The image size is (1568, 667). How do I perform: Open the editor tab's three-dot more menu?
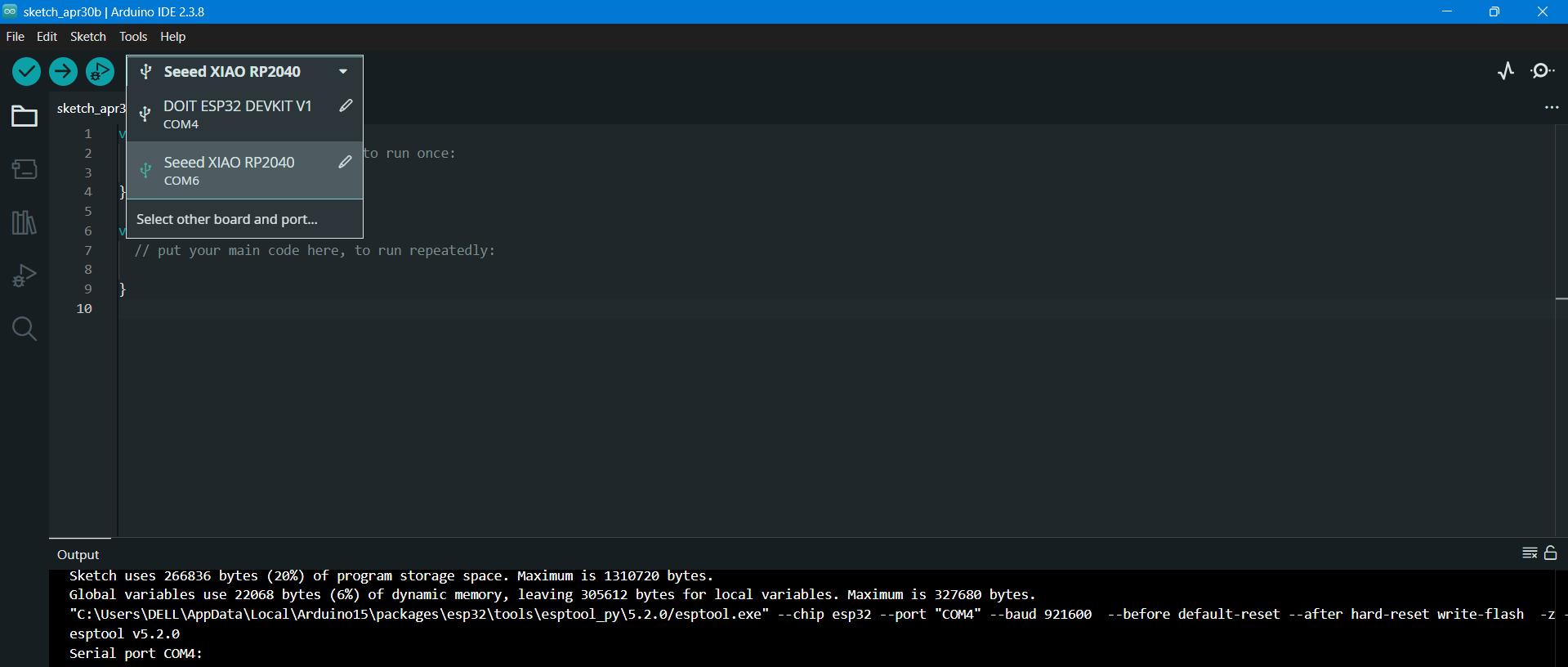(1551, 108)
